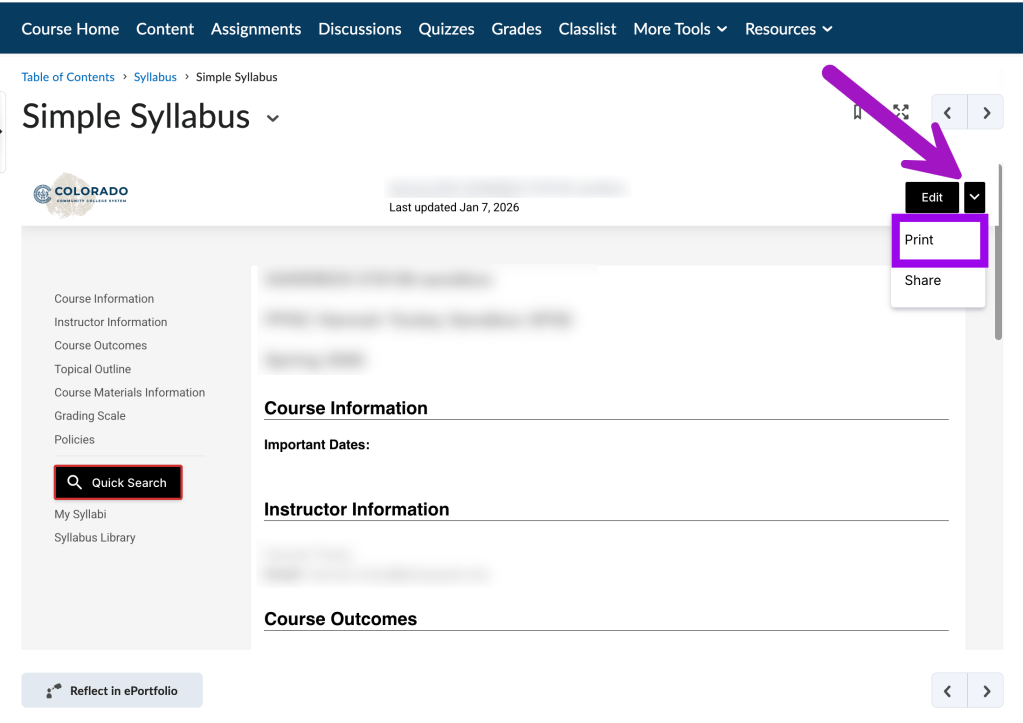Screen dimensions: 1023x723
Task: Select the magnifier icon on Quick Search
Action: tap(75, 482)
